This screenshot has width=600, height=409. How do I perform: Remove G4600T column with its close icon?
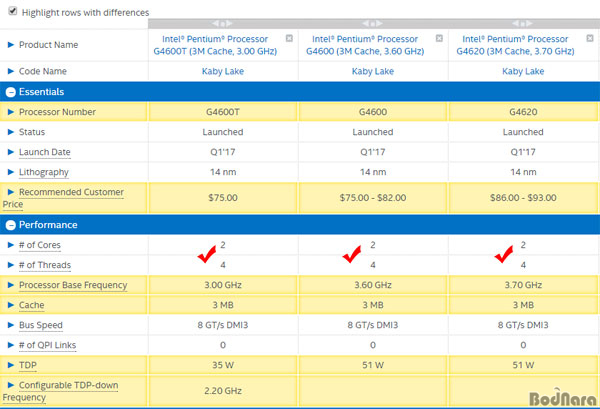tap(289, 38)
